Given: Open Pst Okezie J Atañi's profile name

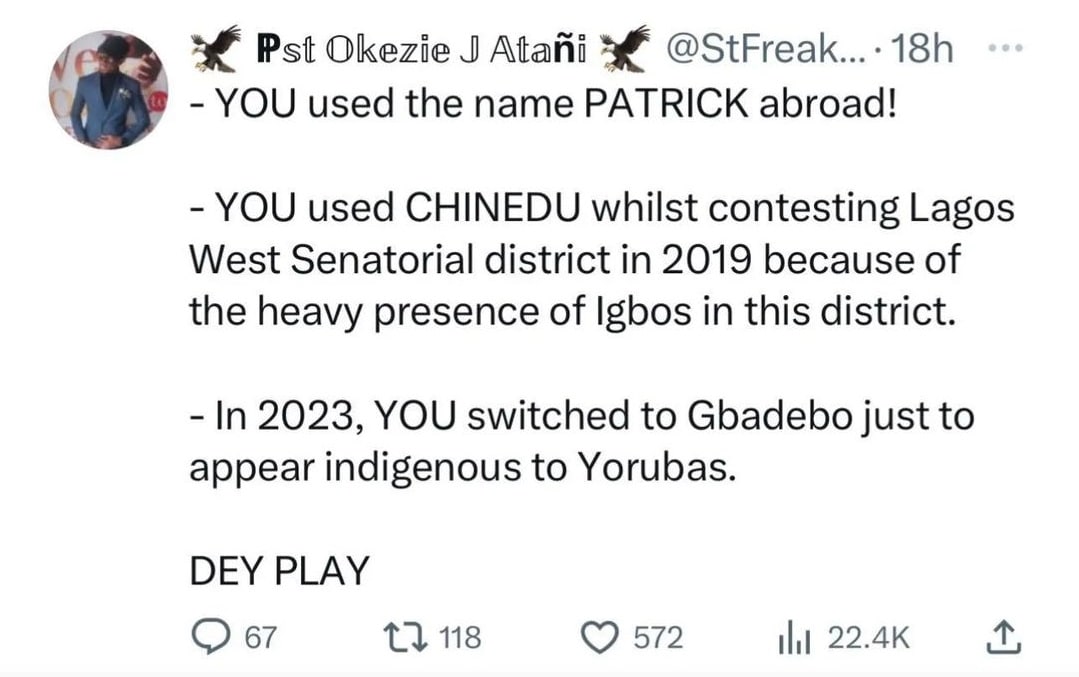Looking at the screenshot, I should pos(420,49).
